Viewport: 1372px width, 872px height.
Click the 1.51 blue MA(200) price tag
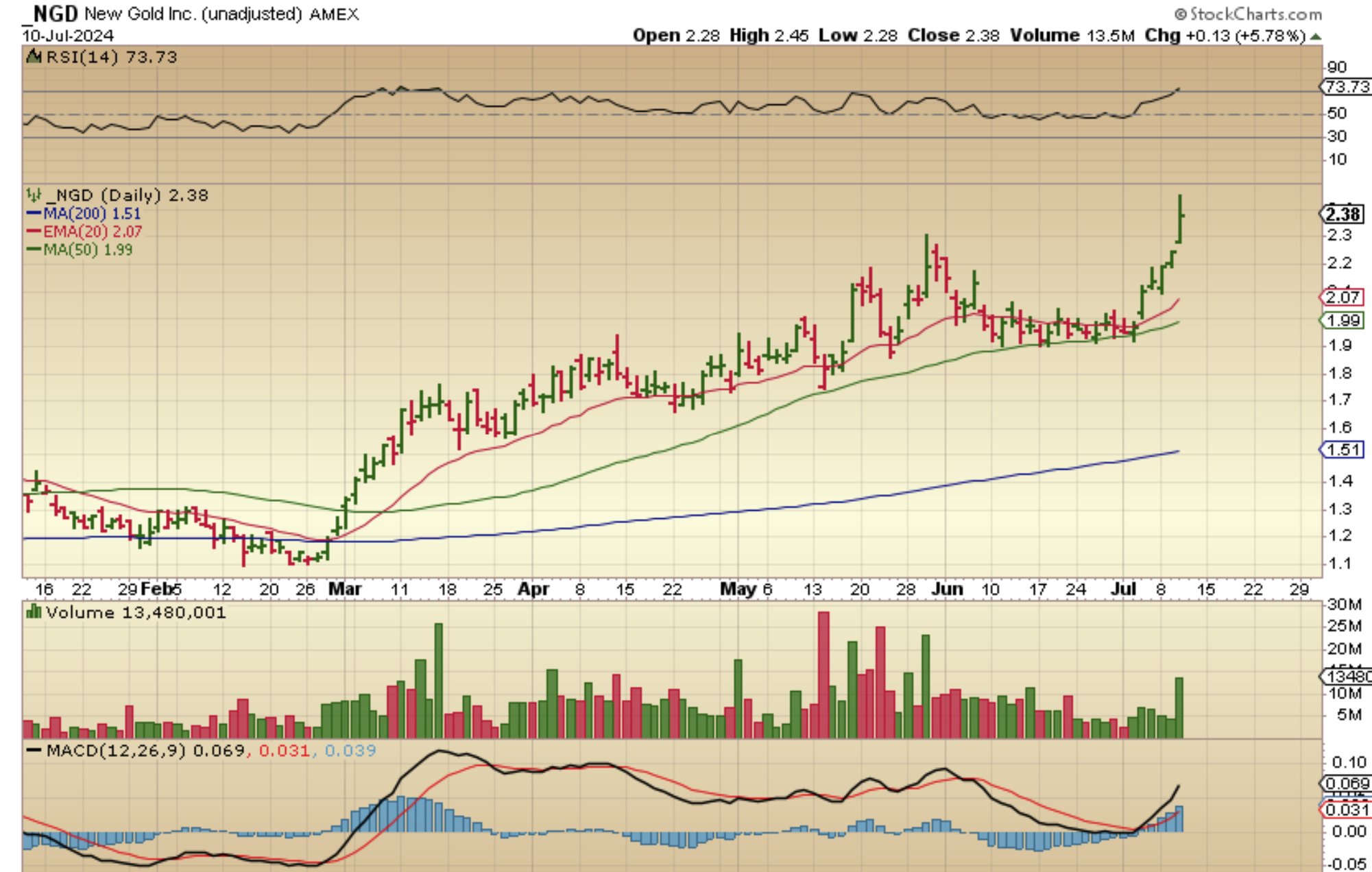(x=1343, y=450)
